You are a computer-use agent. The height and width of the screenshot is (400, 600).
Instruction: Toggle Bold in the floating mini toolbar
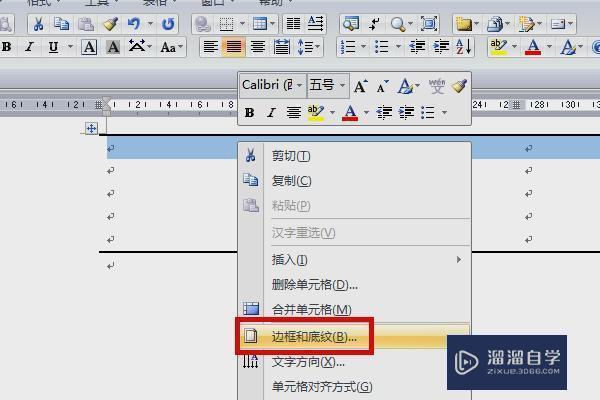[249, 113]
